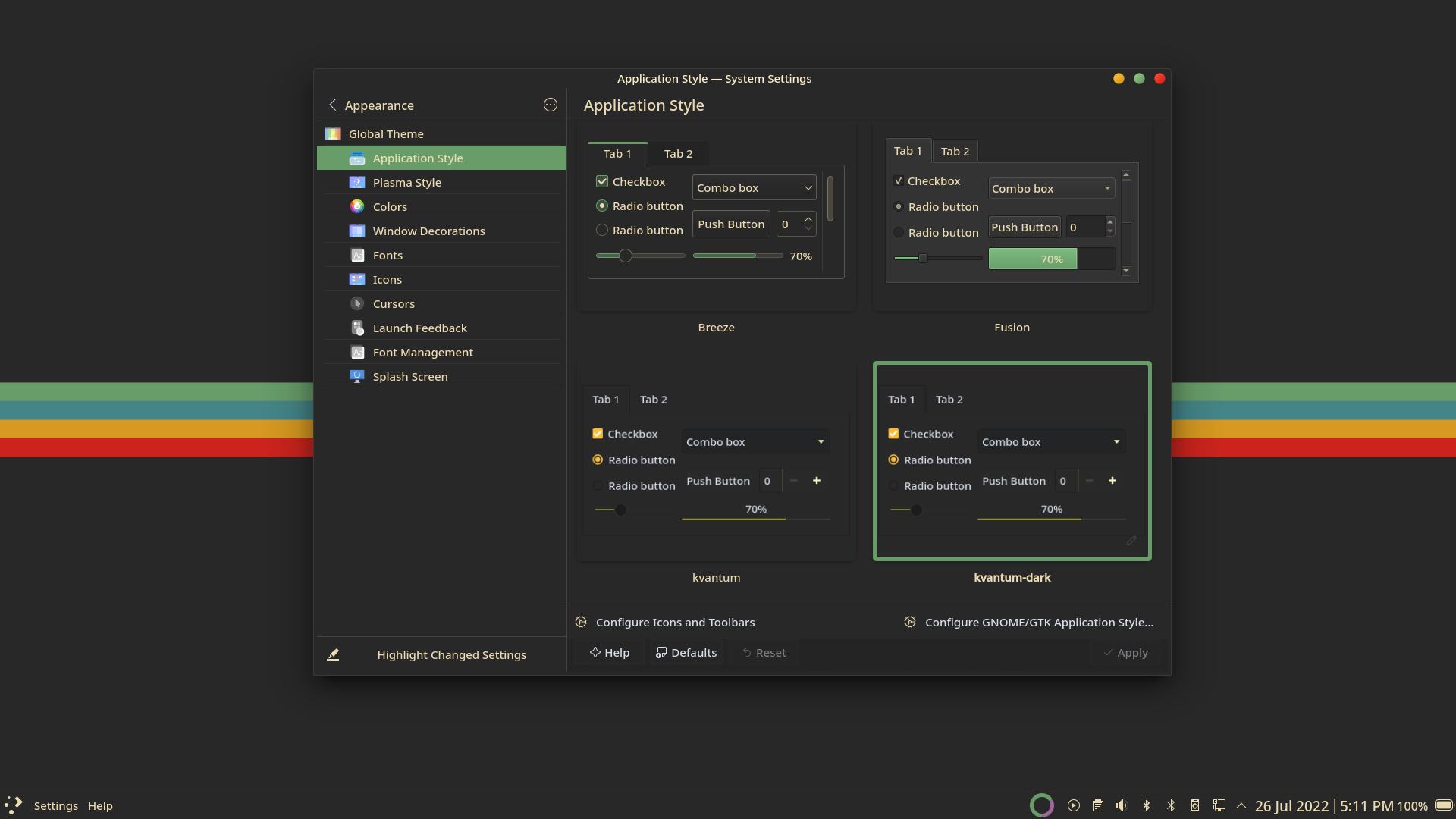Open the volume icon in system tray
1456x819 pixels.
click(1122, 805)
